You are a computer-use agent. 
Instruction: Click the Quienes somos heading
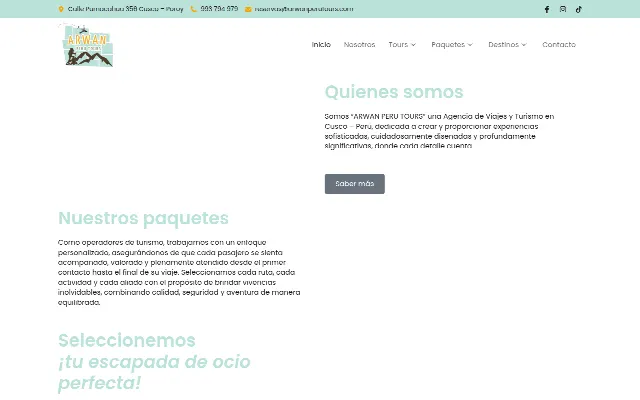(x=394, y=92)
